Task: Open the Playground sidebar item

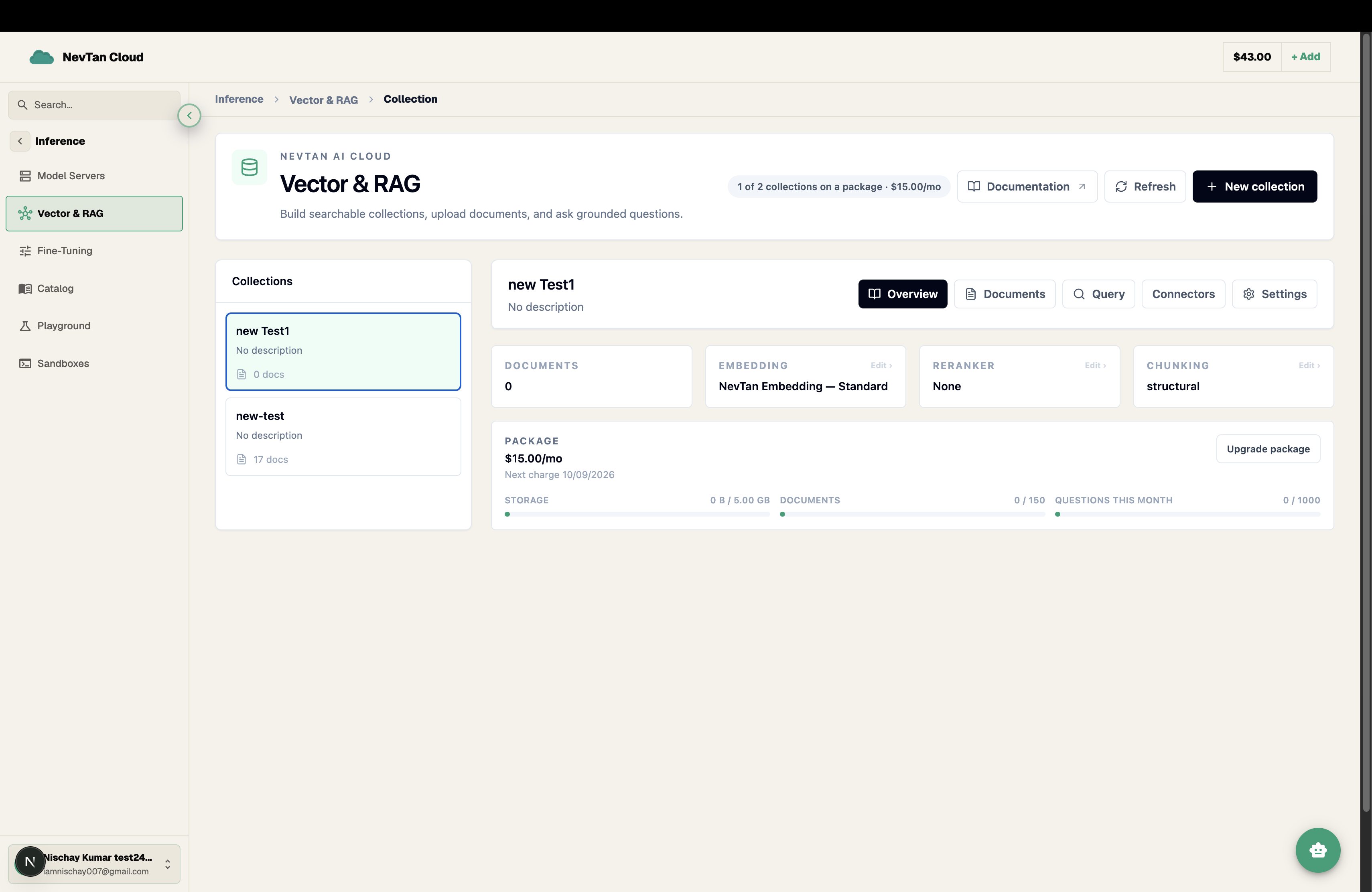Action: 94,326
